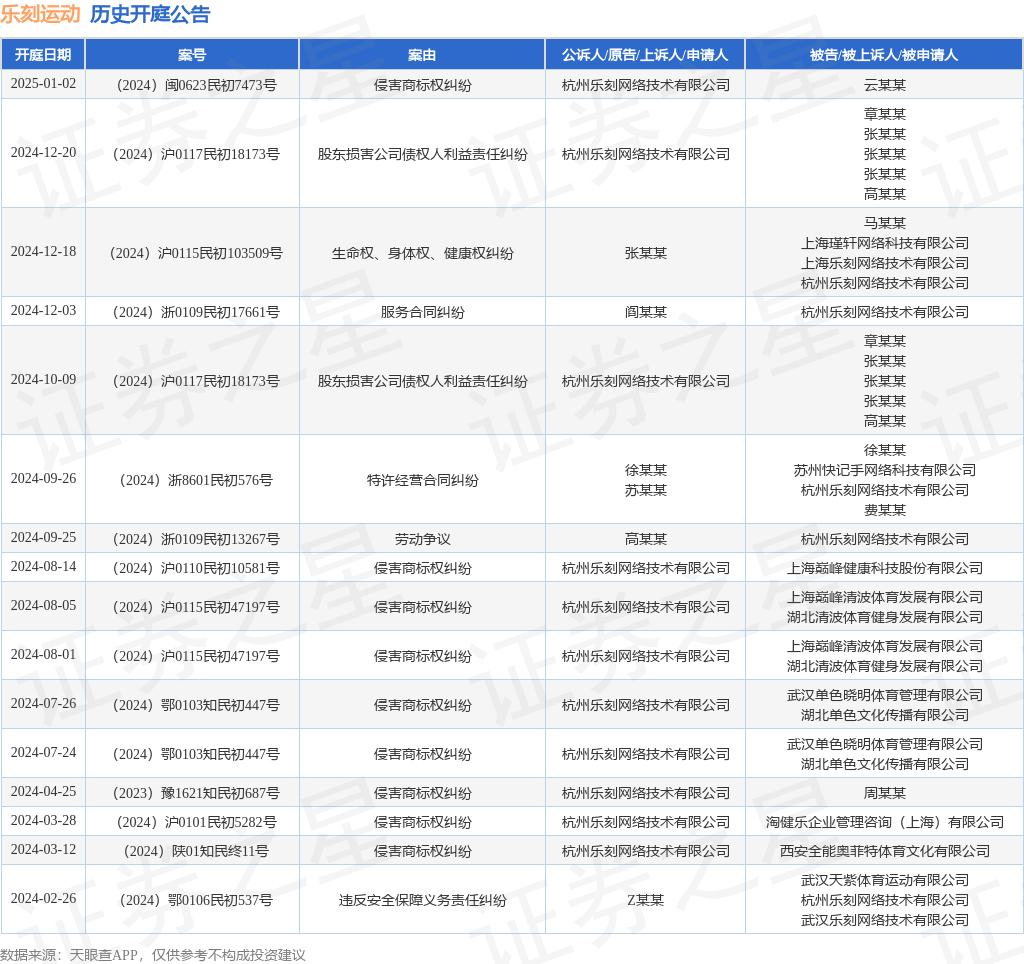The height and width of the screenshot is (964, 1024).
Task: Click defendant 武汉天紫体育运动有限公司
Action: point(884,880)
